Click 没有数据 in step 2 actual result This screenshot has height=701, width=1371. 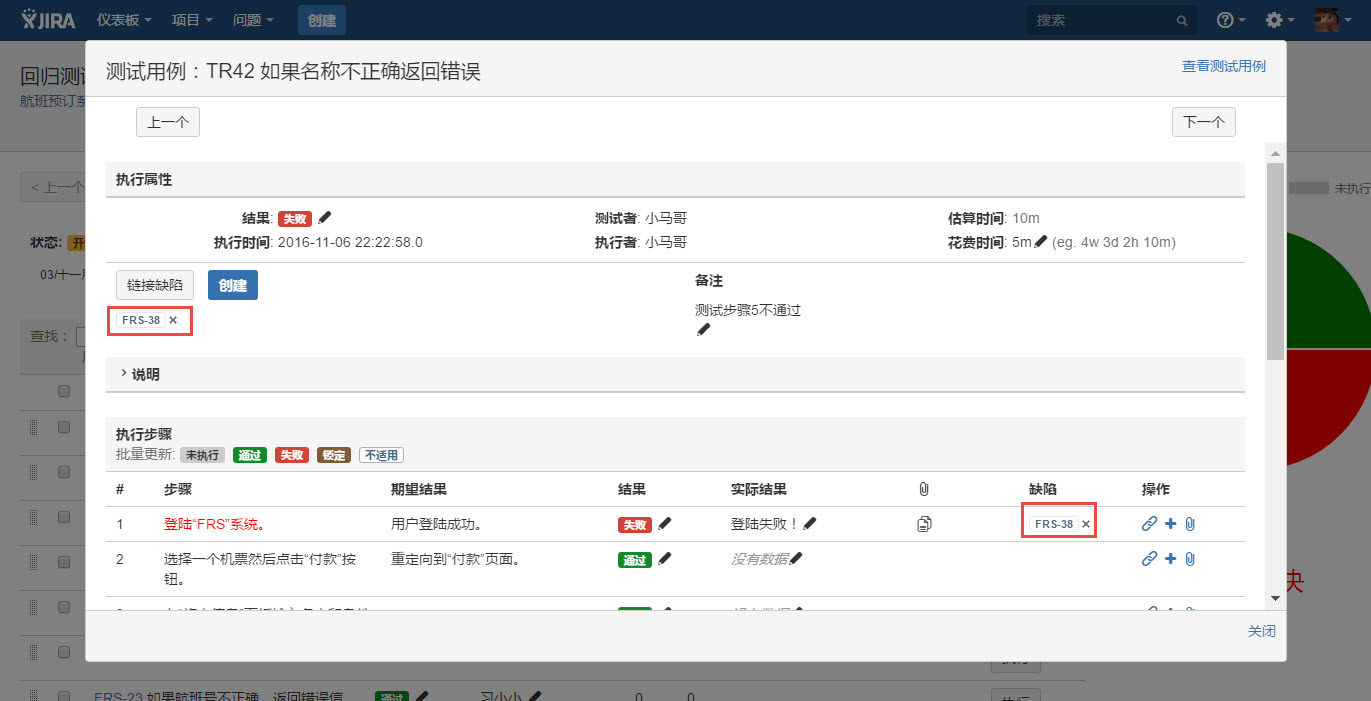point(759,559)
